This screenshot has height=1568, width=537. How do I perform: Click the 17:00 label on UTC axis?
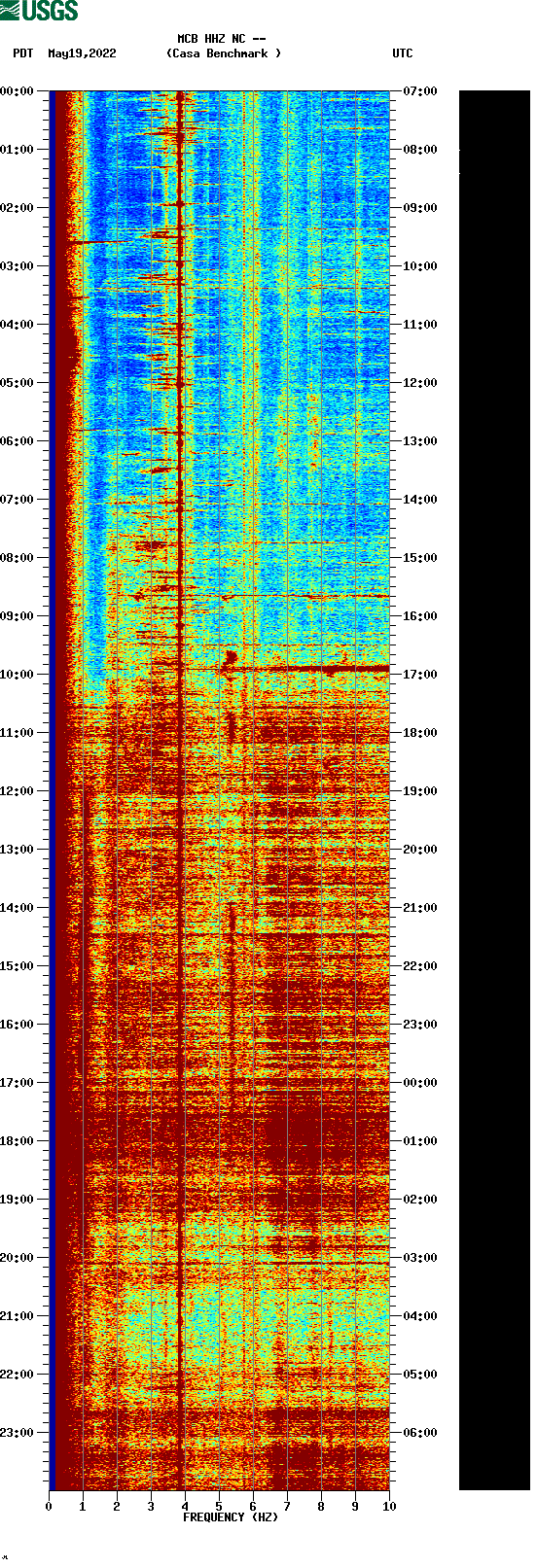click(x=420, y=675)
